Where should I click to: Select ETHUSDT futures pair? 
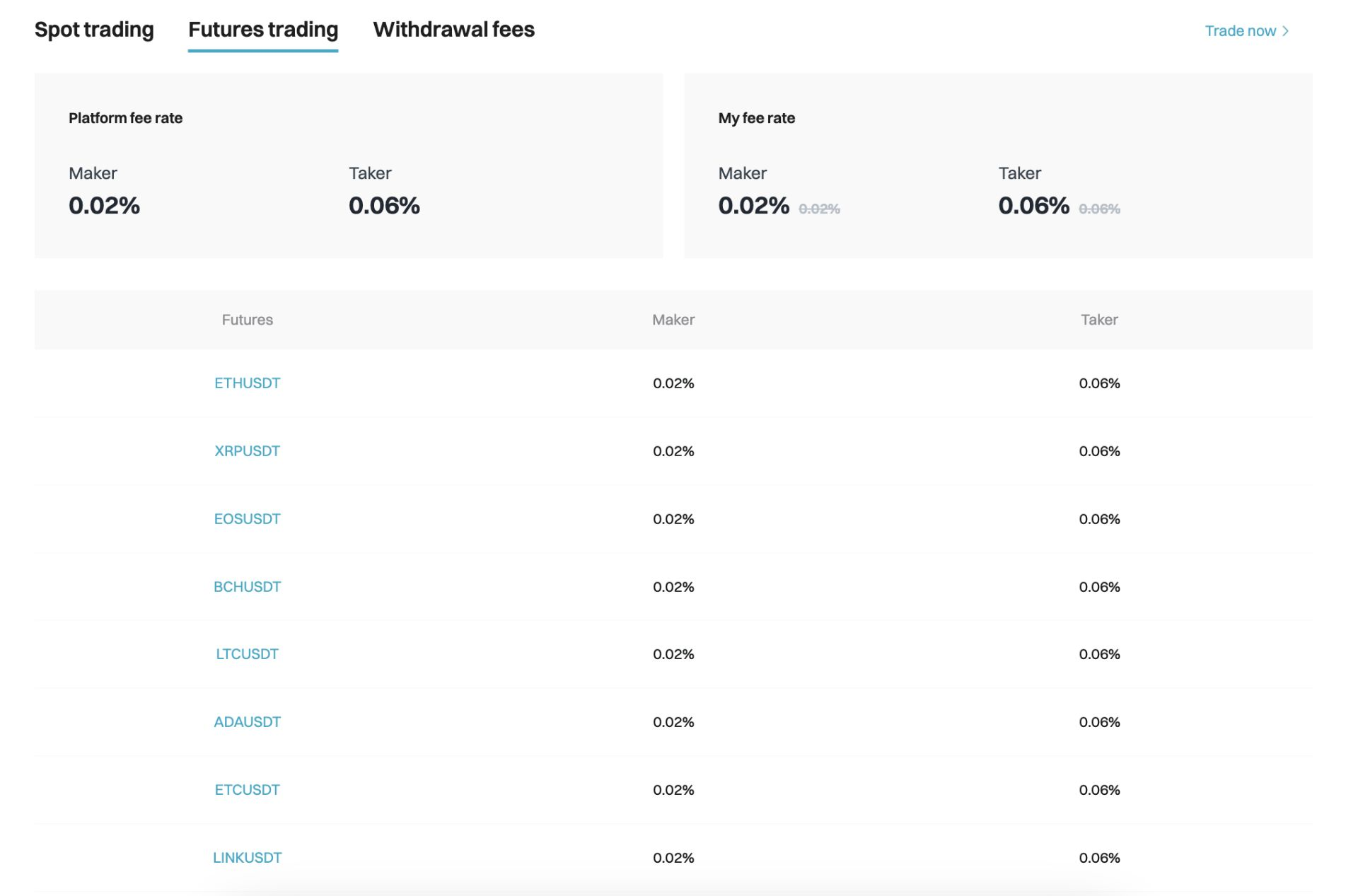pyautogui.click(x=247, y=382)
